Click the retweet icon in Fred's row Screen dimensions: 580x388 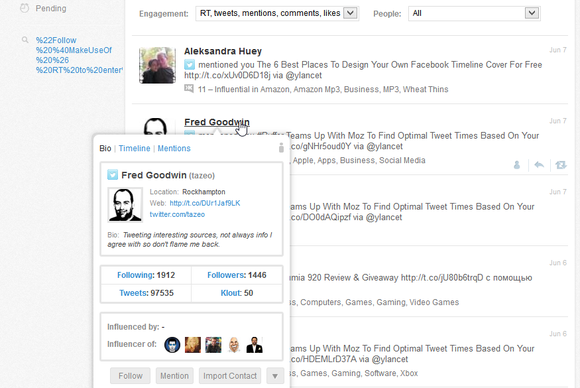click(561, 165)
